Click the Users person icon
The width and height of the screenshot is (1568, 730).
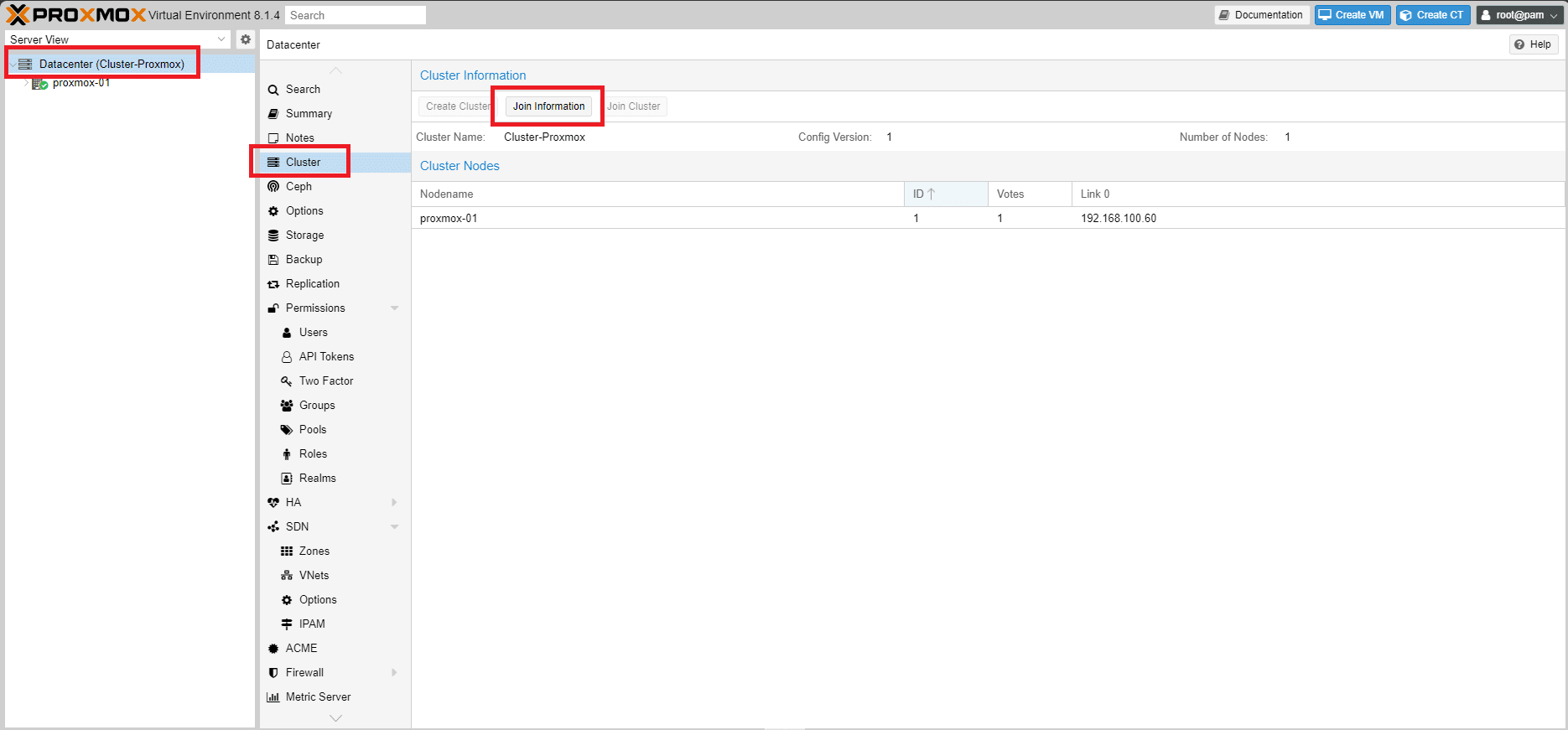coord(287,333)
